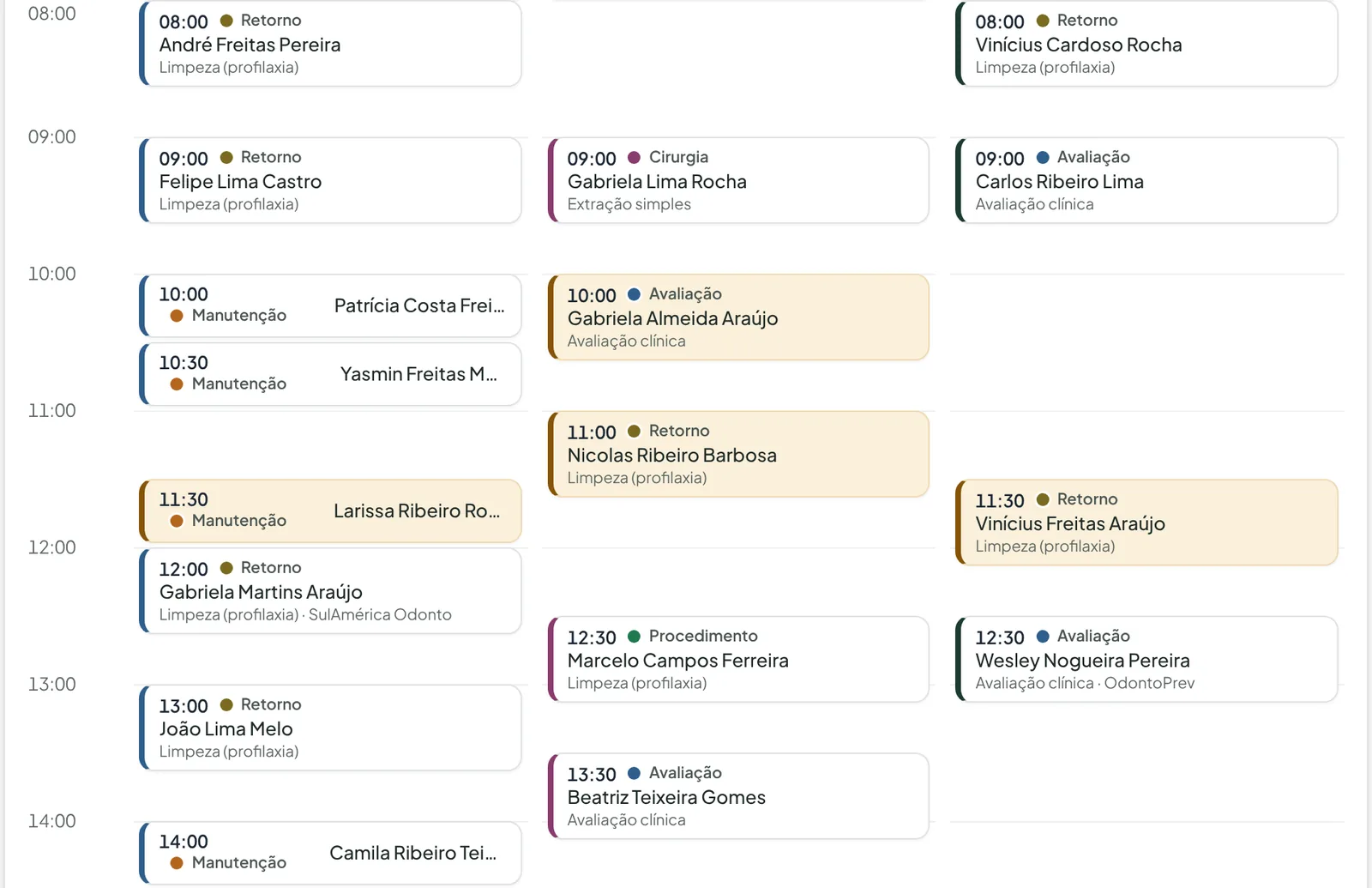Open Carlos Ribeiro Lima evaluation card

[1146, 180]
